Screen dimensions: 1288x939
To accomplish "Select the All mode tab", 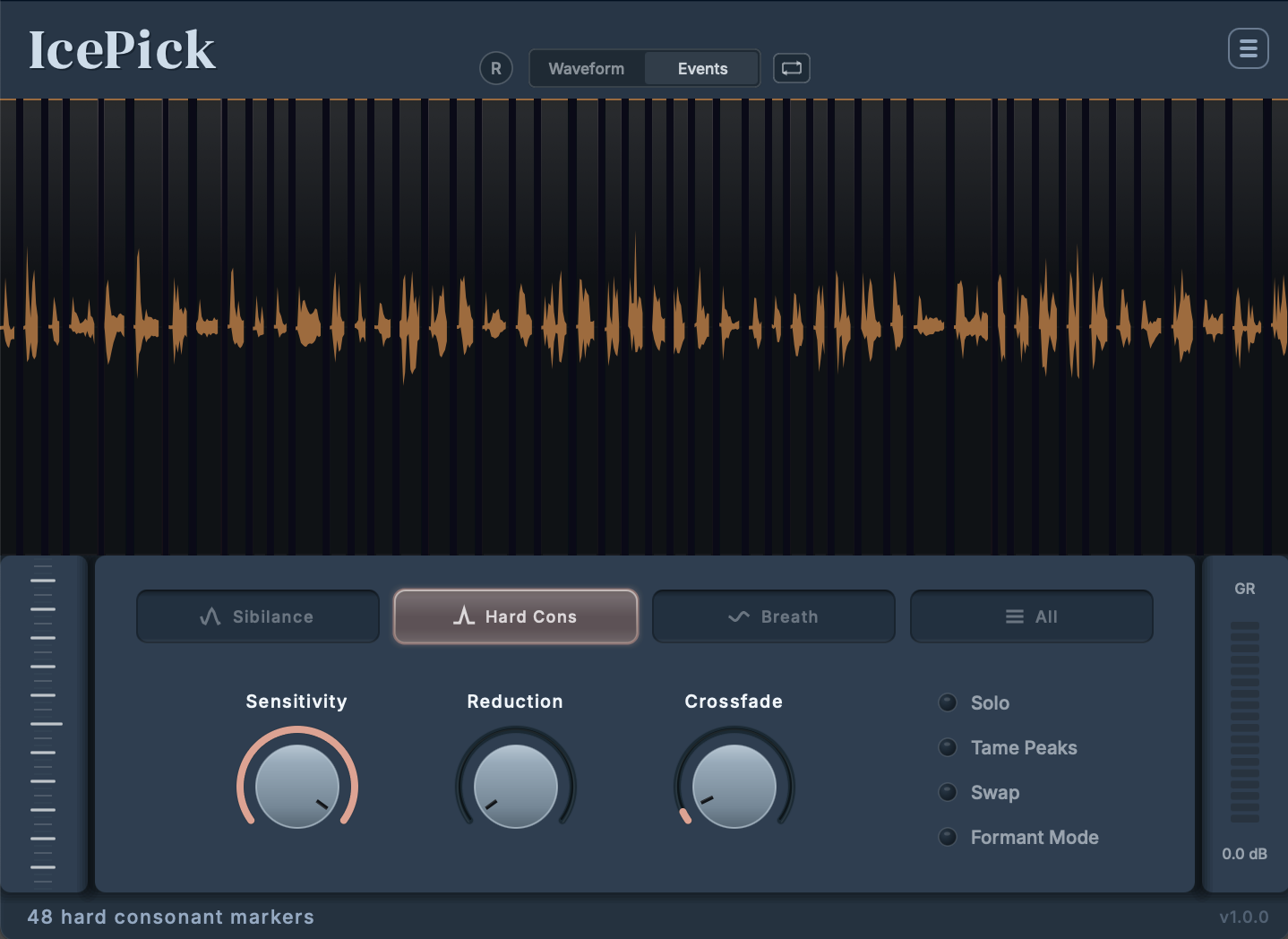I will click(1032, 616).
